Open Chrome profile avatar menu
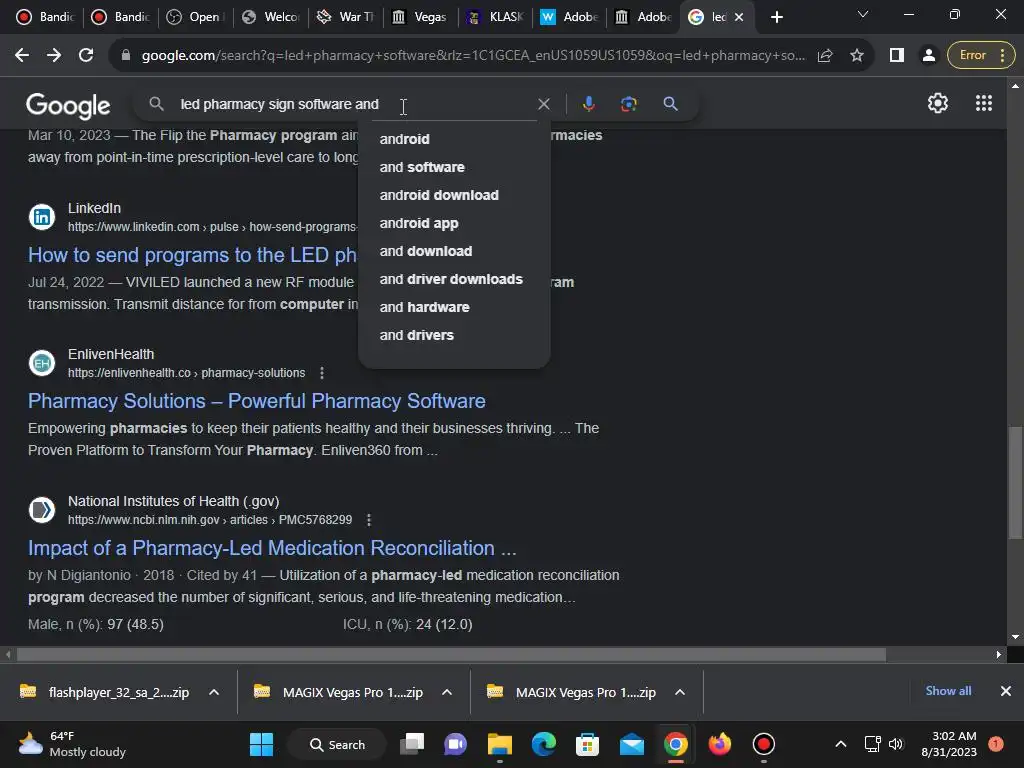The height and width of the screenshot is (768, 1024). coord(928,56)
